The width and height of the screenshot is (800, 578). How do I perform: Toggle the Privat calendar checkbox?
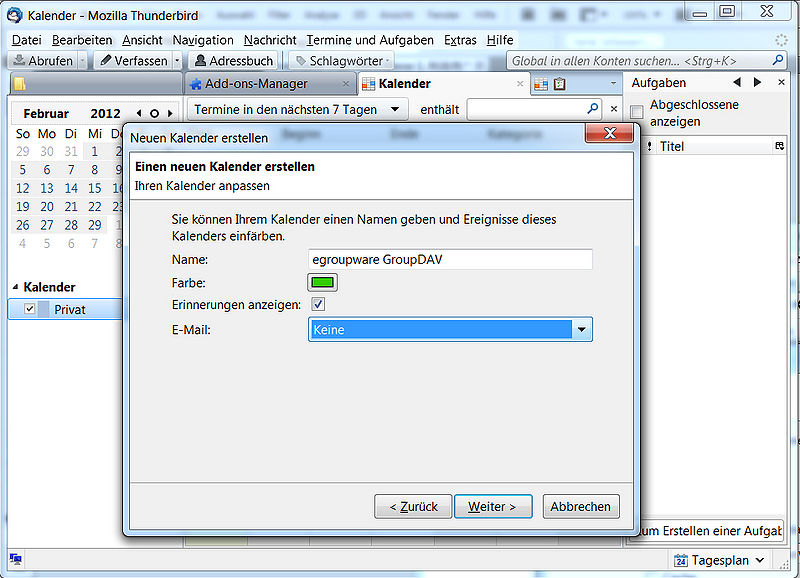pos(29,310)
